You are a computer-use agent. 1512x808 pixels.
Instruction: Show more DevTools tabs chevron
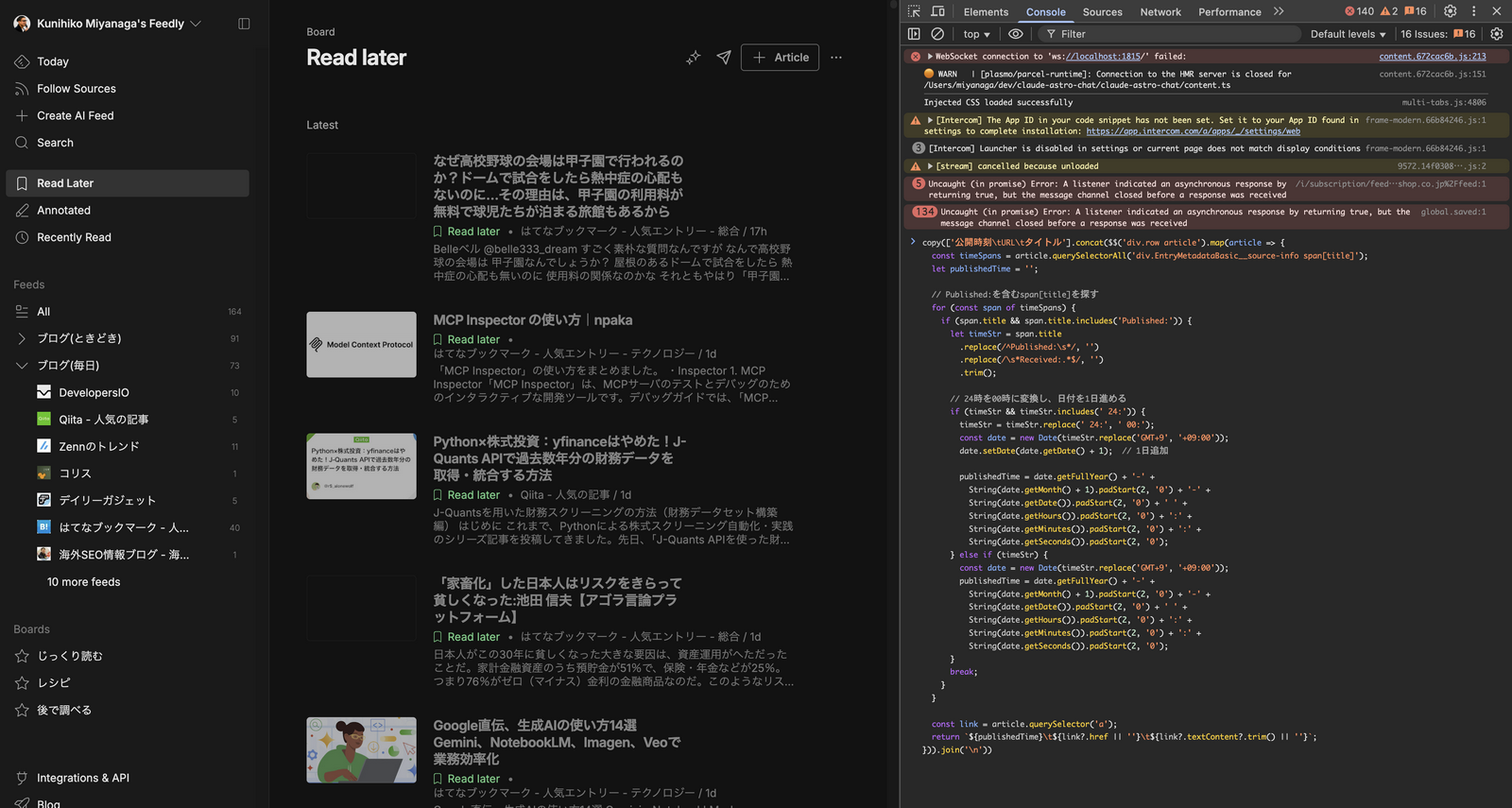click(1279, 11)
